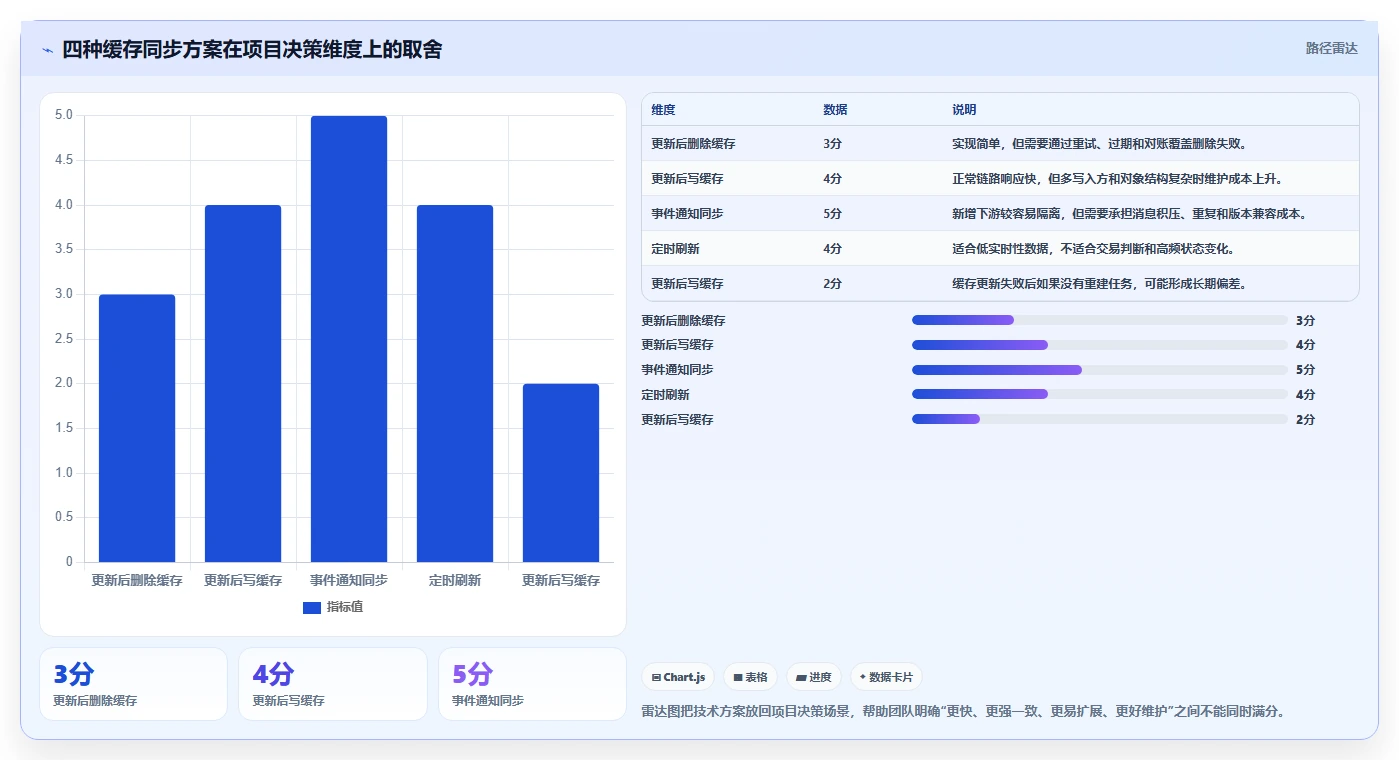Select the 进度 chip
The width and height of the screenshot is (1399, 760).
(814, 677)
